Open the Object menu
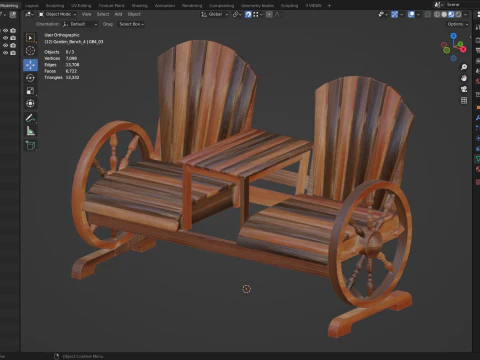Screen dimensions: 480x360 coord(134,14)
